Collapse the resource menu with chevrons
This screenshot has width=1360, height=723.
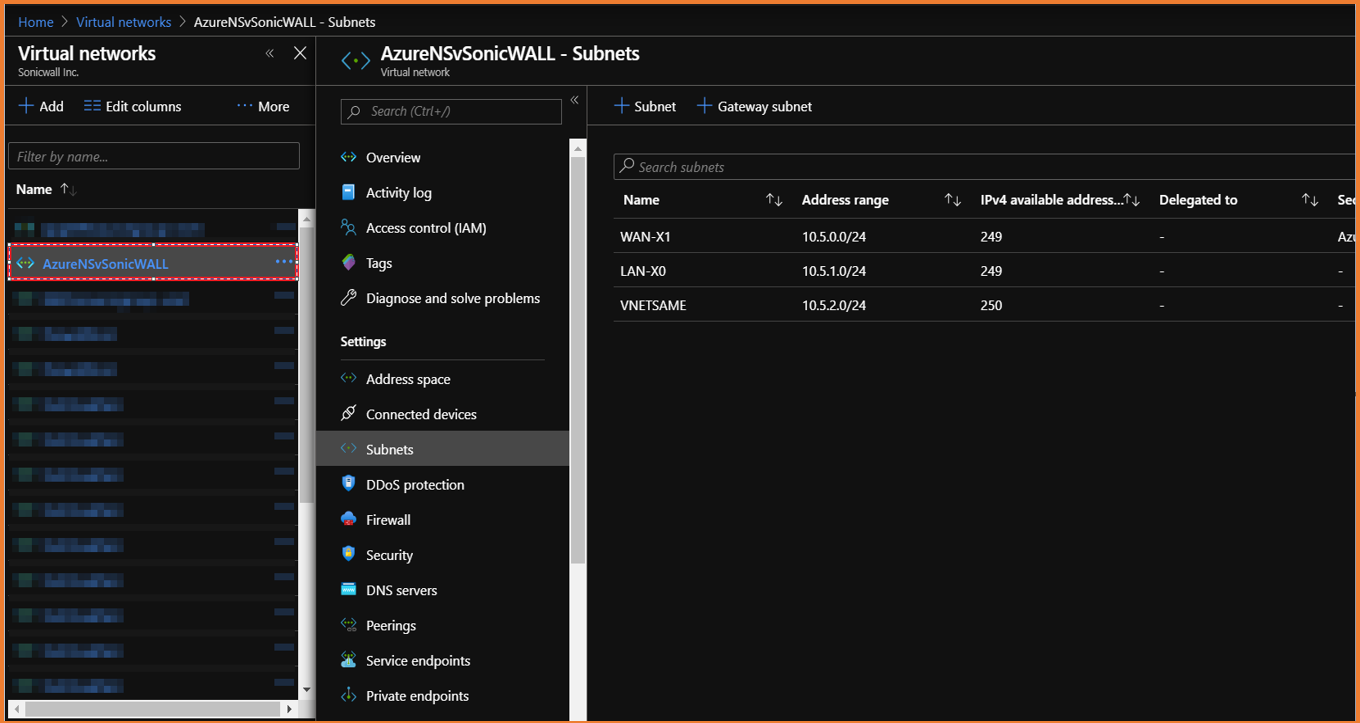click(574, 100)
